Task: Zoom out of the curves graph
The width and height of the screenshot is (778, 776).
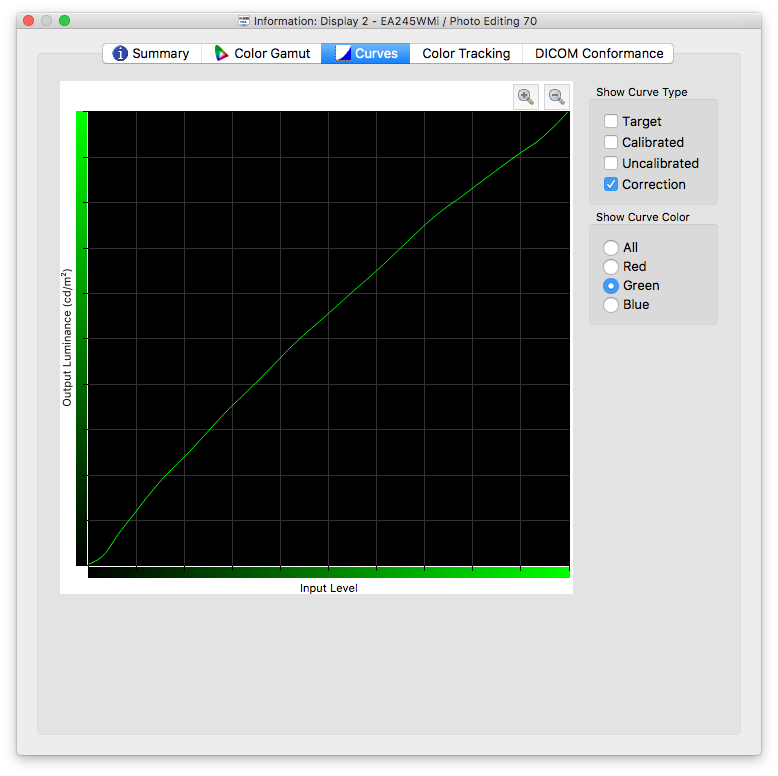Action: tap(556, 96)
